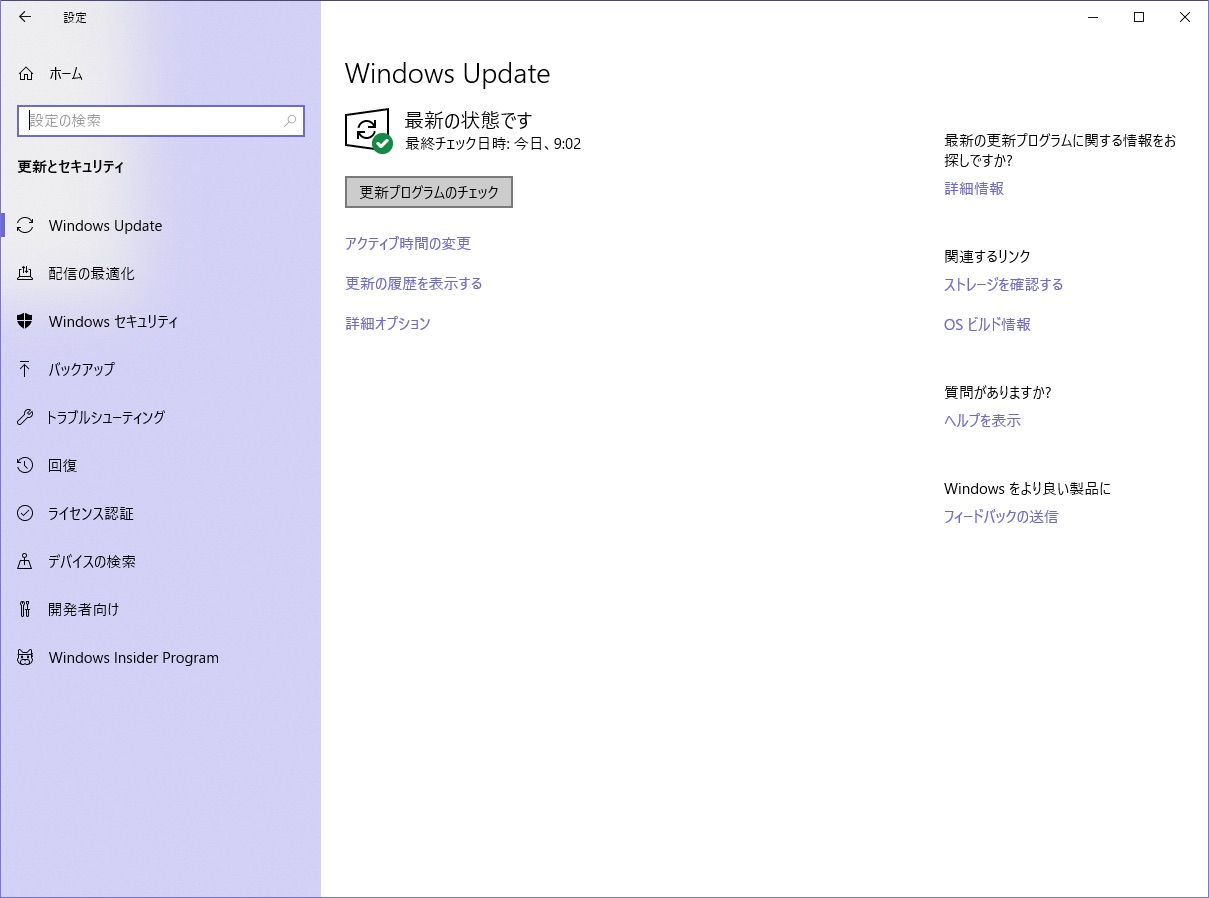1209x898 pixels.
Task: Click the update status icon with green check
Action: coord(369,131)
